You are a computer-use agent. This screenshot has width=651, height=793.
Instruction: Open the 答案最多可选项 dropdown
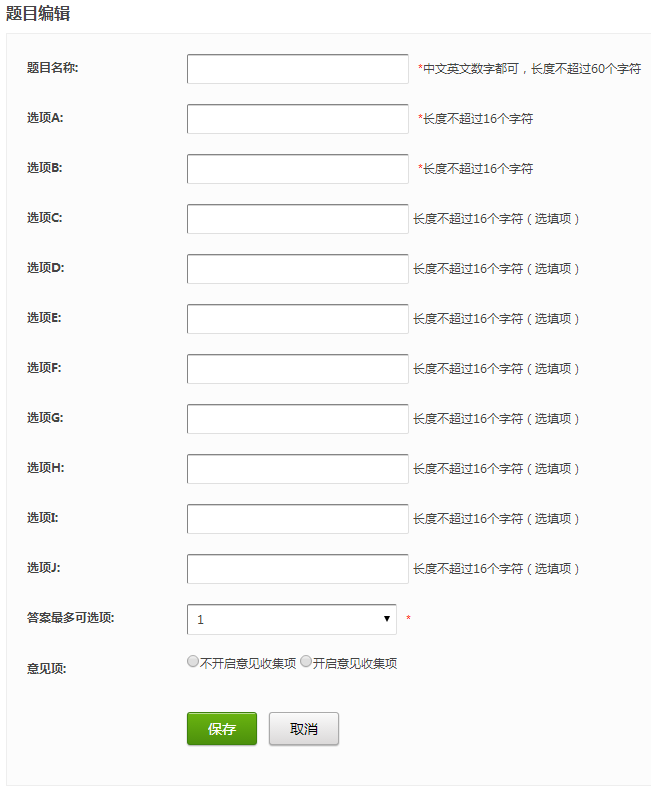[292, 619]
